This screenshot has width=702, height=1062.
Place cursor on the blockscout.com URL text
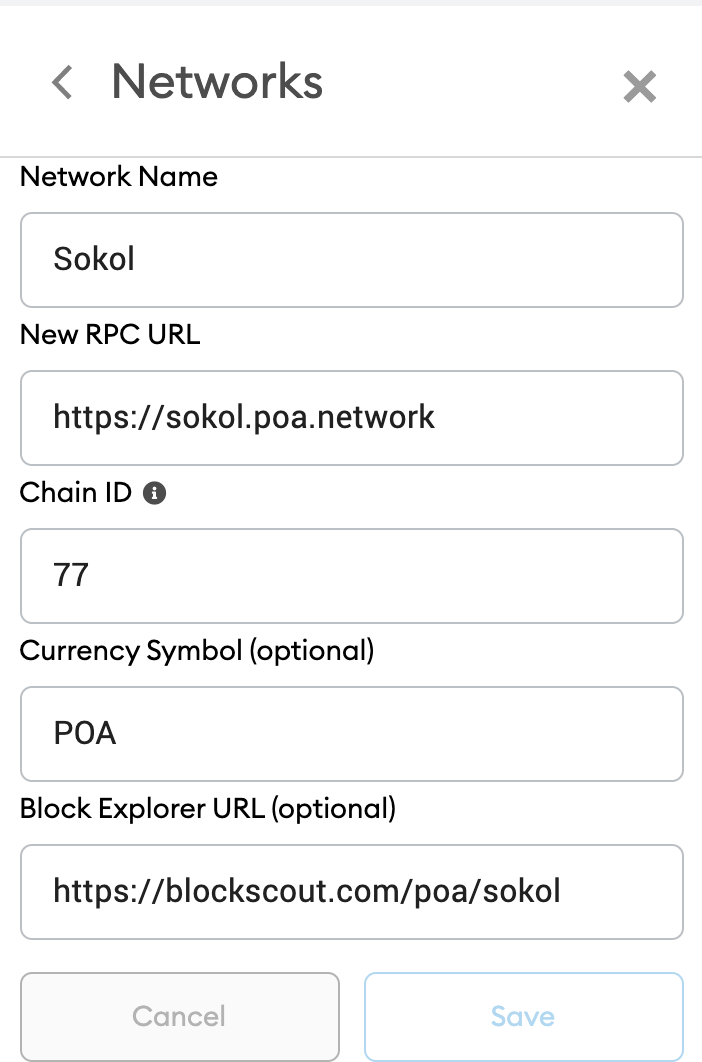point(307,892)
